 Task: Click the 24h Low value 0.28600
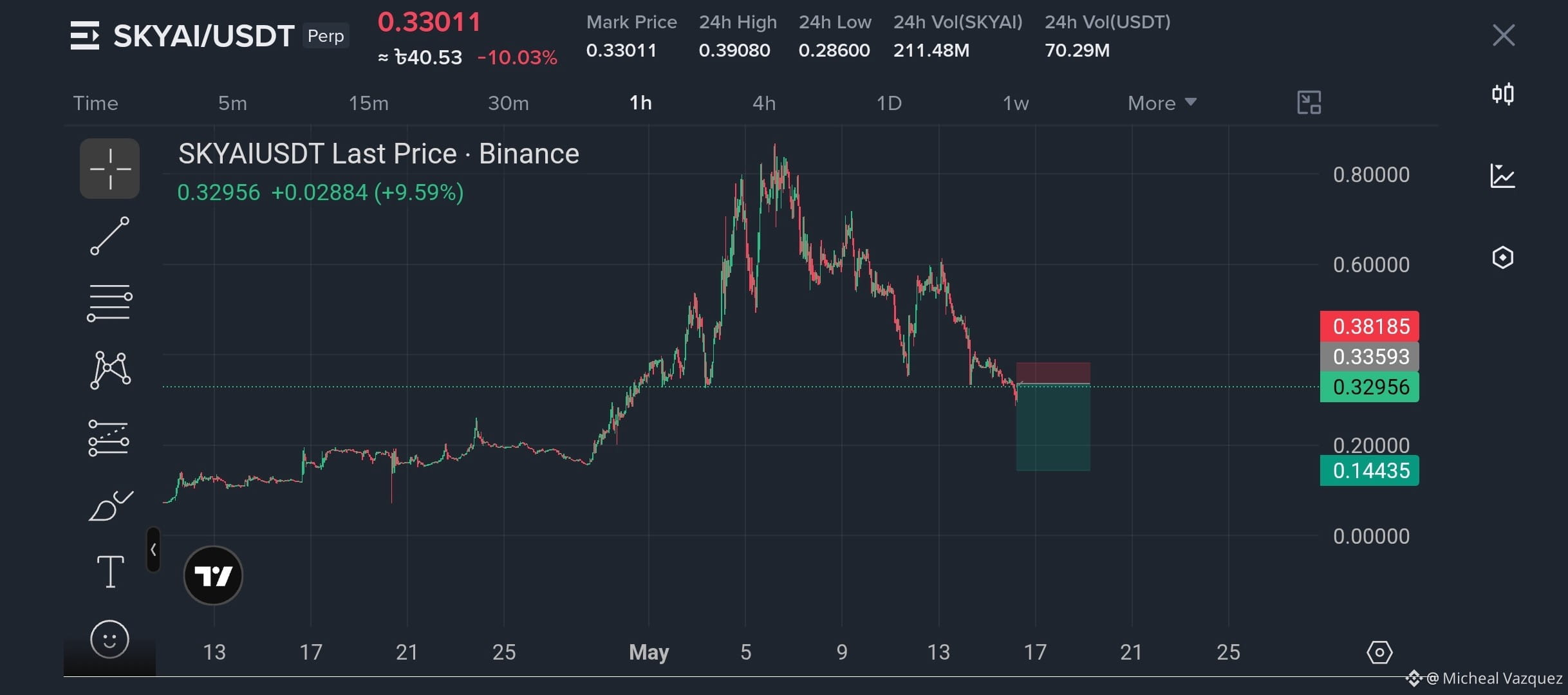[x=834, y=50]
